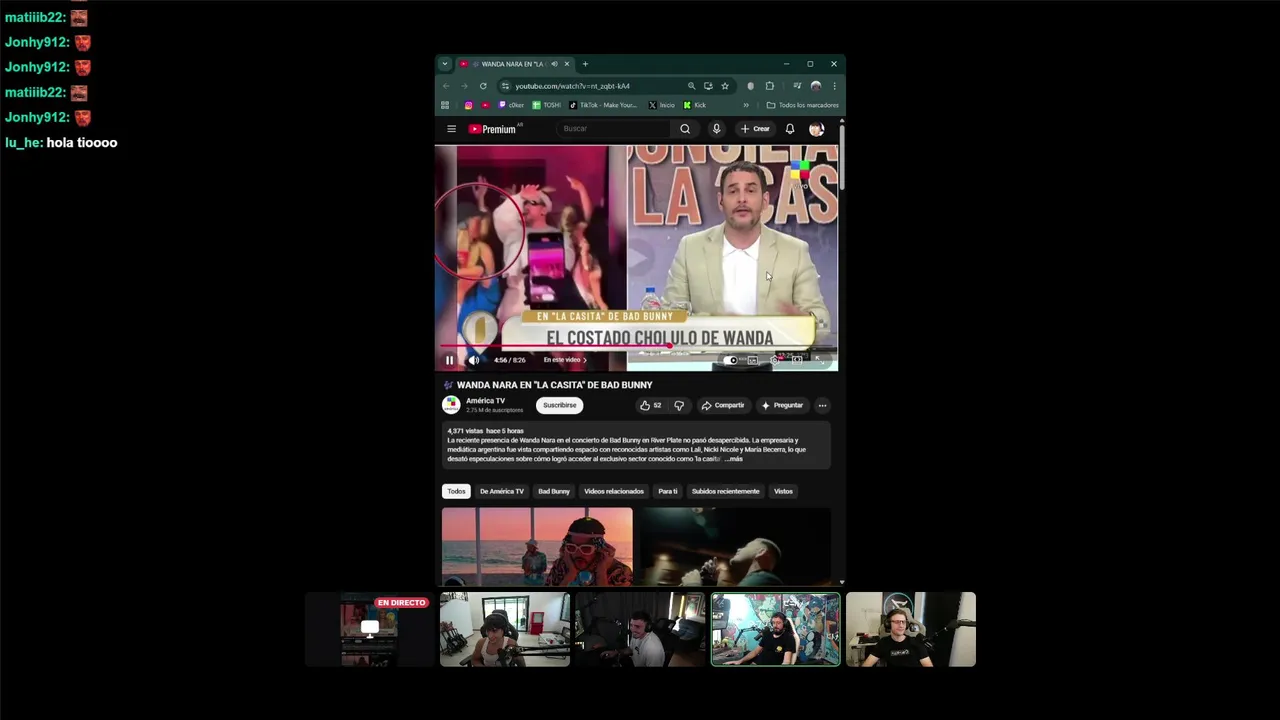Close the WANDA NARA tab
Image resolution: width=1280 pixels, height=720 pixels.
pyautogui.click(x=567, y=64)
